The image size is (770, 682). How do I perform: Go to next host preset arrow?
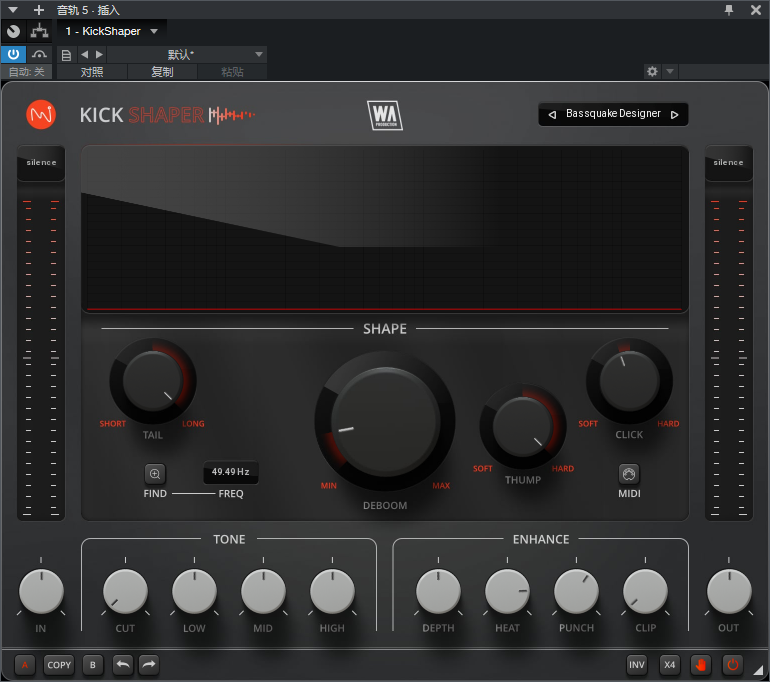tap(99, 55)
